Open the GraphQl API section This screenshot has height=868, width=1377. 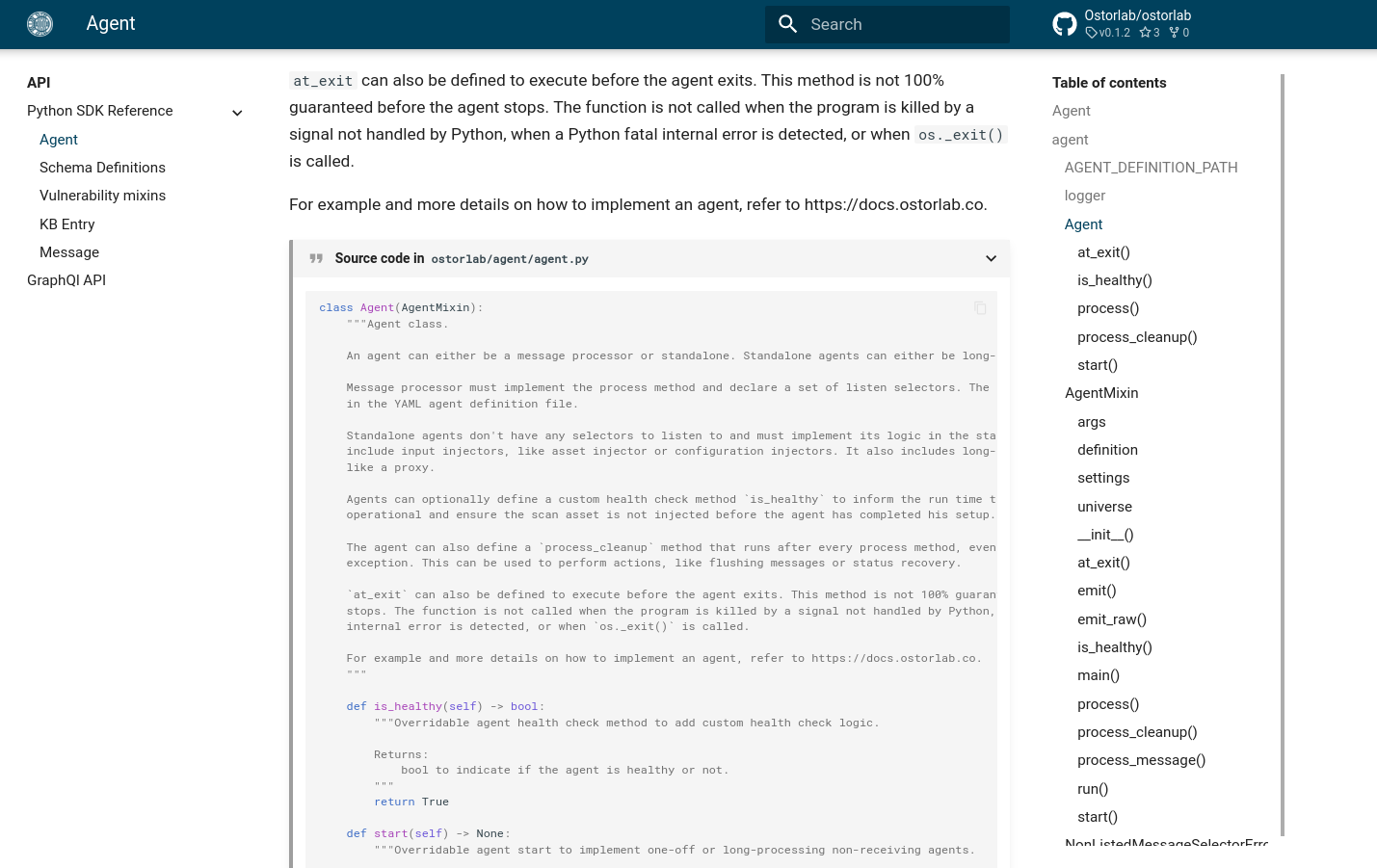point(66,280)
